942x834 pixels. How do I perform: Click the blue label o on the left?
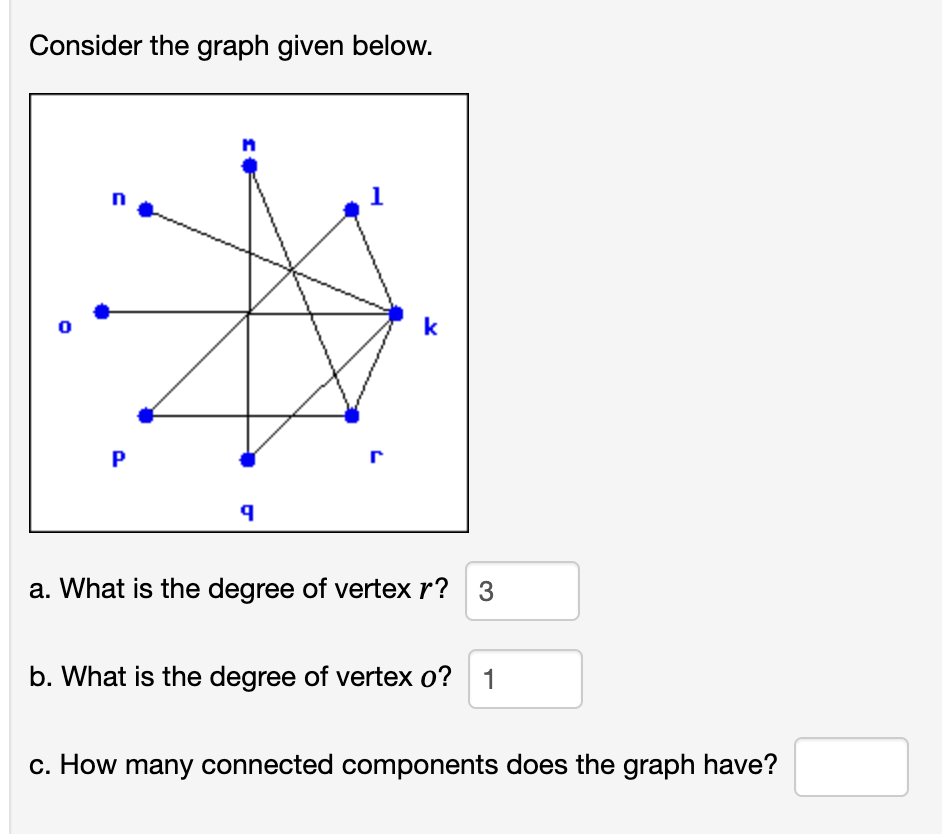pos(63,326)
